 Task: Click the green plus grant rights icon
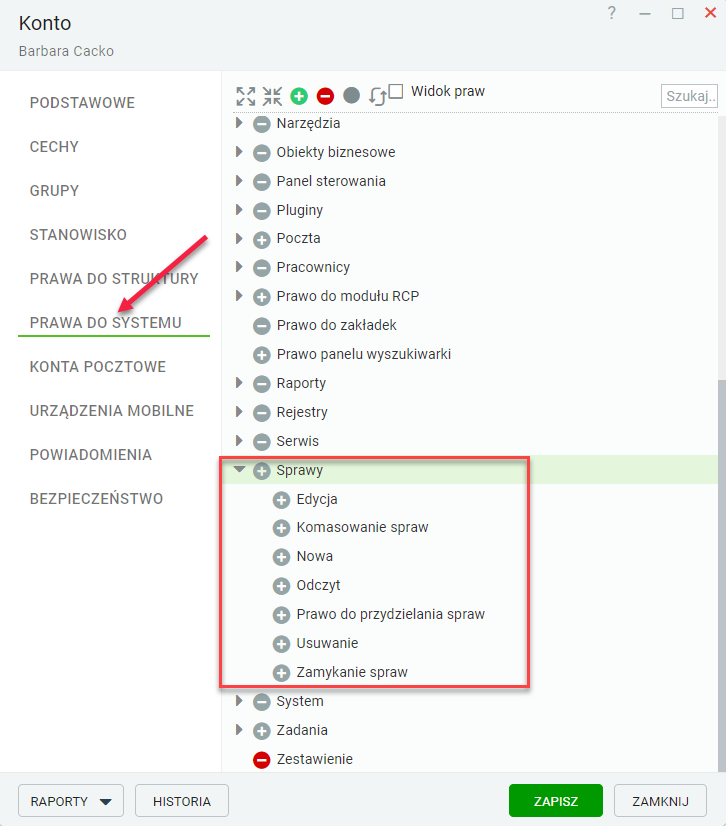[x=299, y=96]
